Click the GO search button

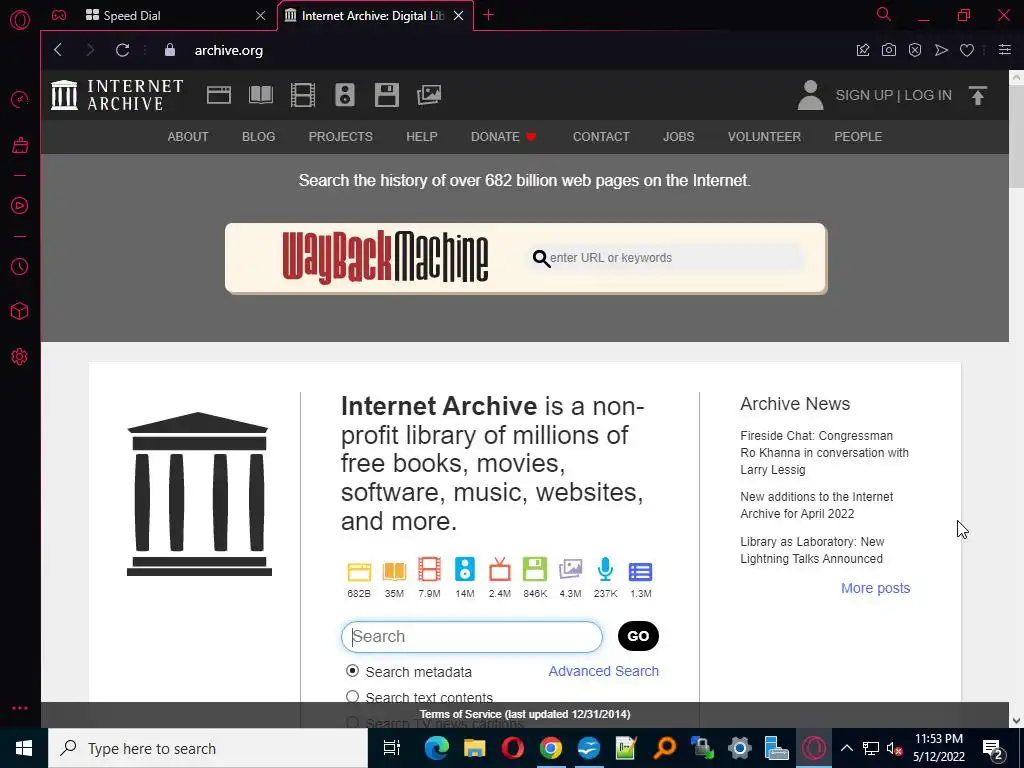pyautogui.click(x=638, y=636)
